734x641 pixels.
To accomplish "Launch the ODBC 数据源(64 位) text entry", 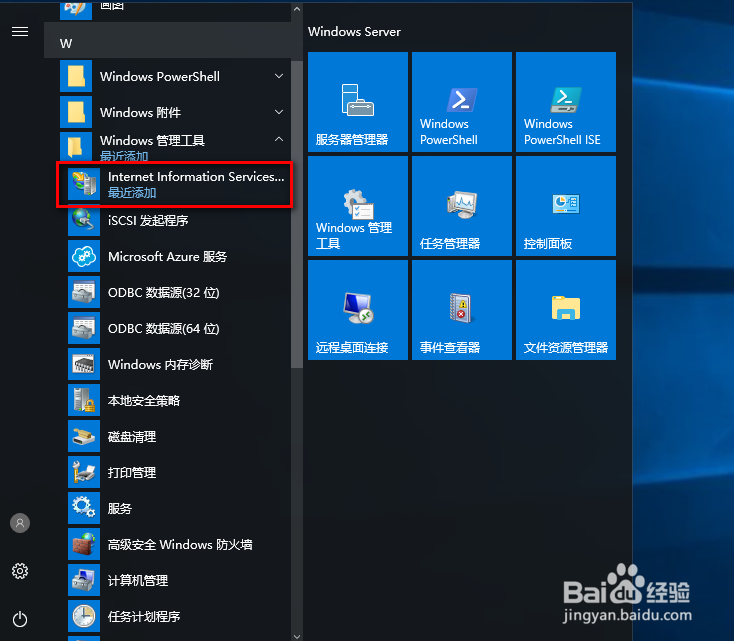I will tap(163, 329).
